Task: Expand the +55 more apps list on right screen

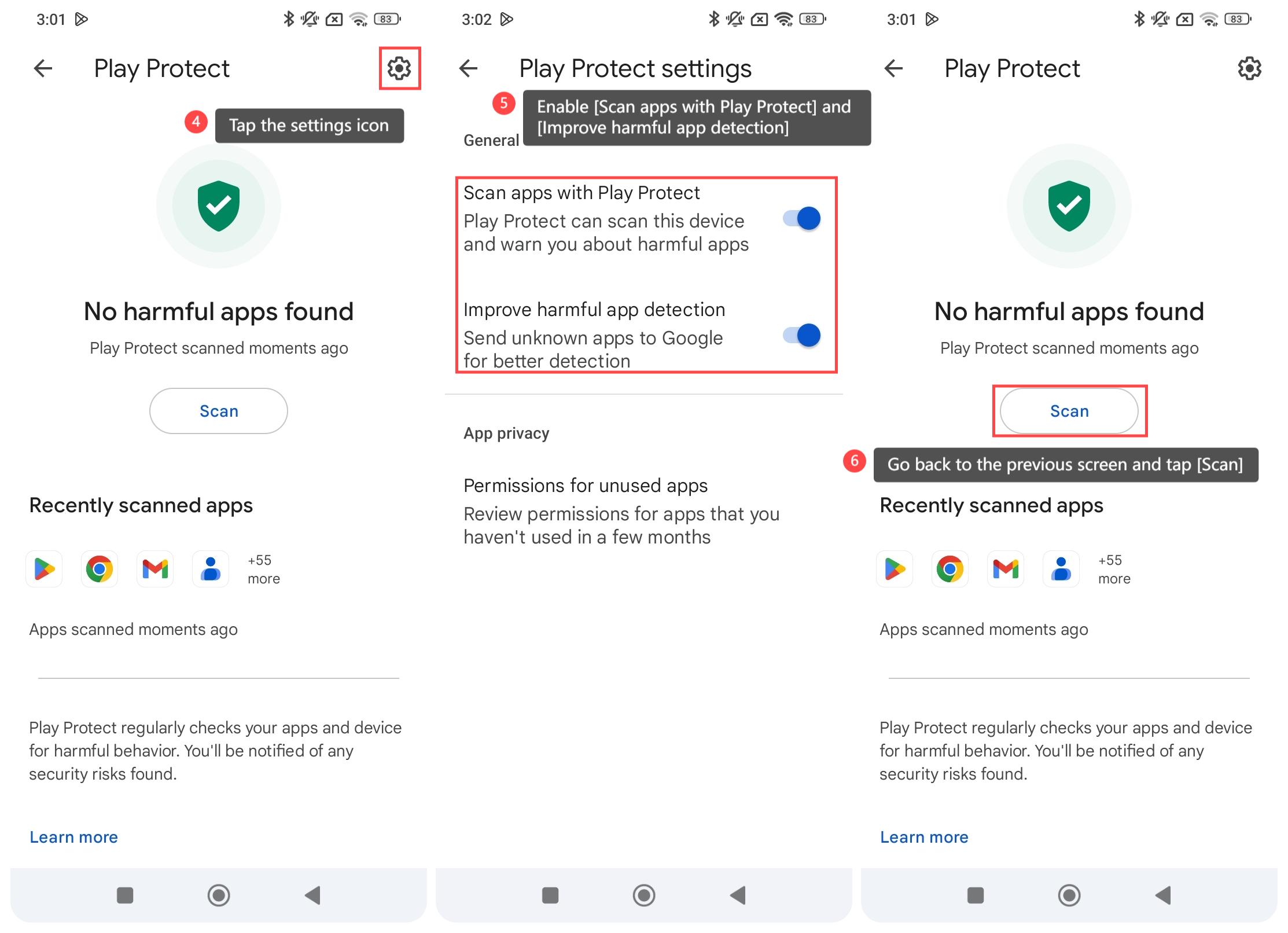Action: pos(1114,569)
